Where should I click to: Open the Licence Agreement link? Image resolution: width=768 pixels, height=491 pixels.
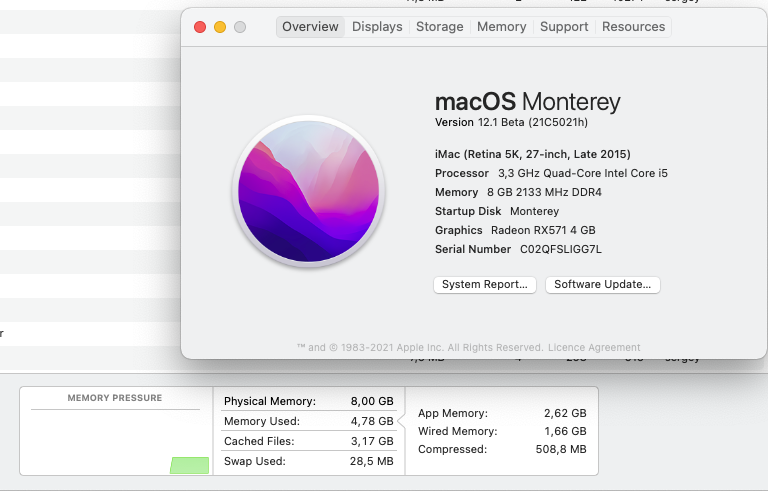[x=594, y=347]
